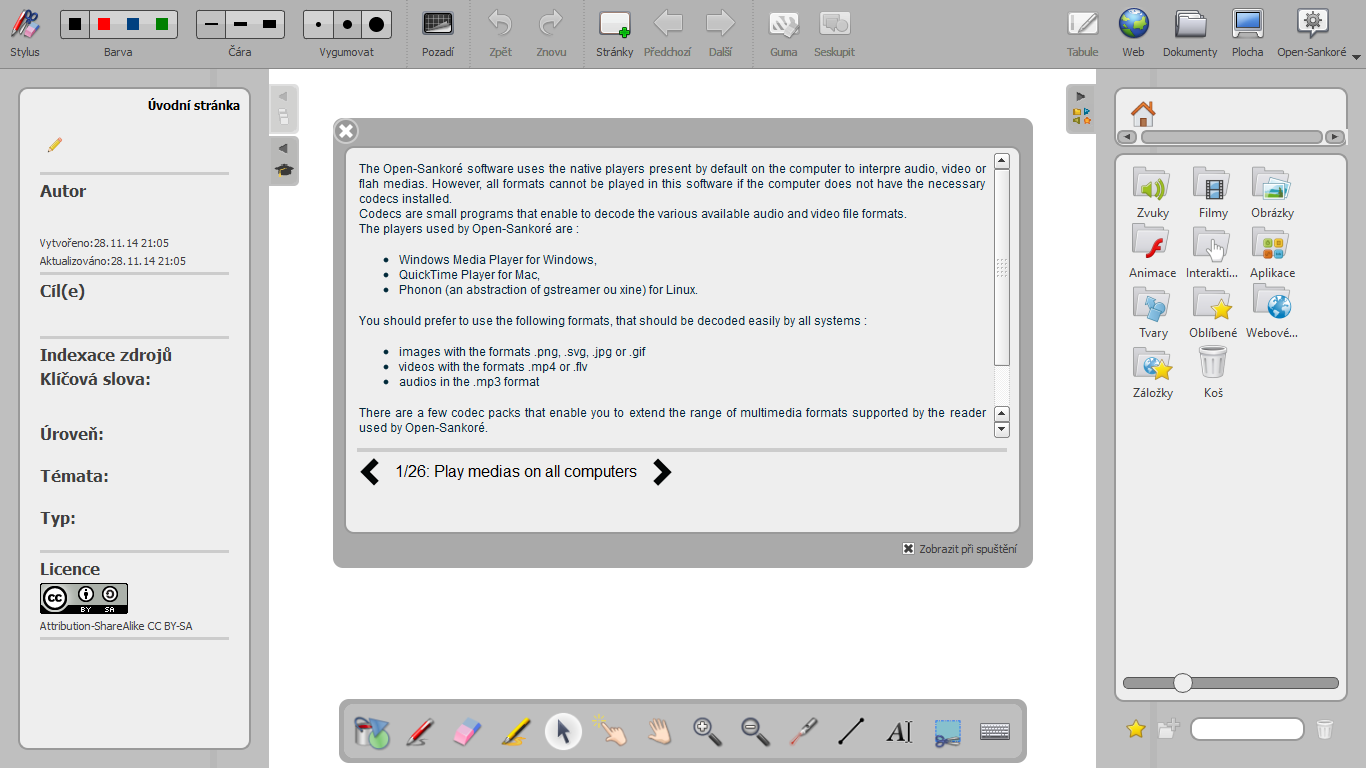Open the Tvary shapes folder
The width and height of the screenshot is (1366, 768).
pyautogui.click(x=1153, y=313)
